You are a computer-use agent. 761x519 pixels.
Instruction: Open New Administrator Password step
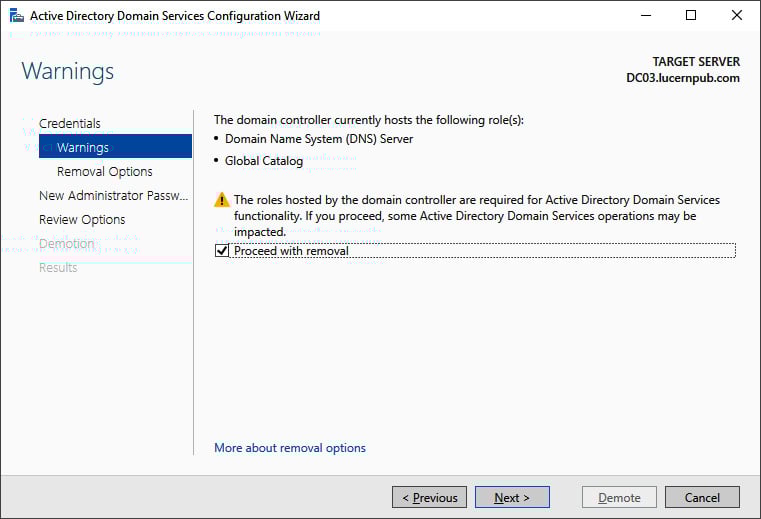pyautogui.click(x=114, y=195)
